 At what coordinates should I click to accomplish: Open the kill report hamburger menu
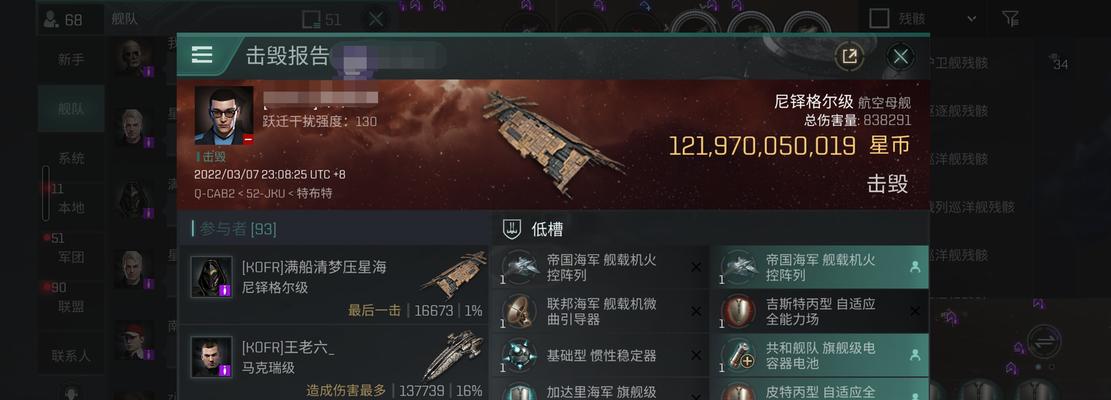click(202, 55)
